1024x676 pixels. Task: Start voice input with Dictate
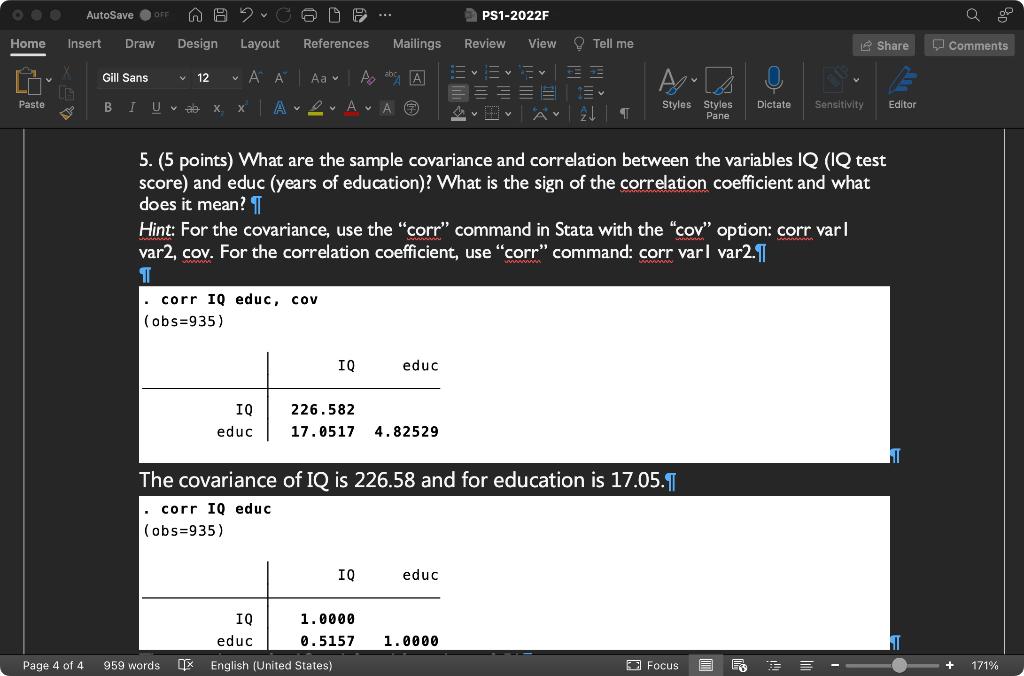[x=773, y=88]
